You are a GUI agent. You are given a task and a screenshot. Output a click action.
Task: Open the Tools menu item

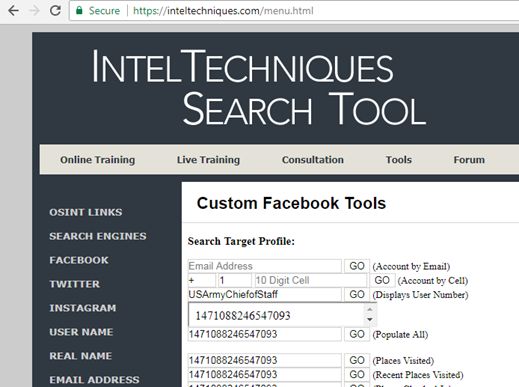(399, 160)
